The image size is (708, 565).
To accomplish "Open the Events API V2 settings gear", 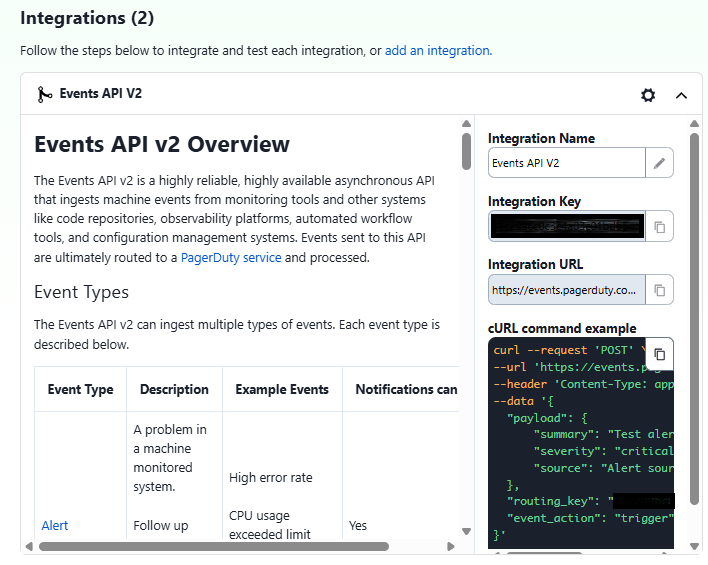I will point(648,95).
